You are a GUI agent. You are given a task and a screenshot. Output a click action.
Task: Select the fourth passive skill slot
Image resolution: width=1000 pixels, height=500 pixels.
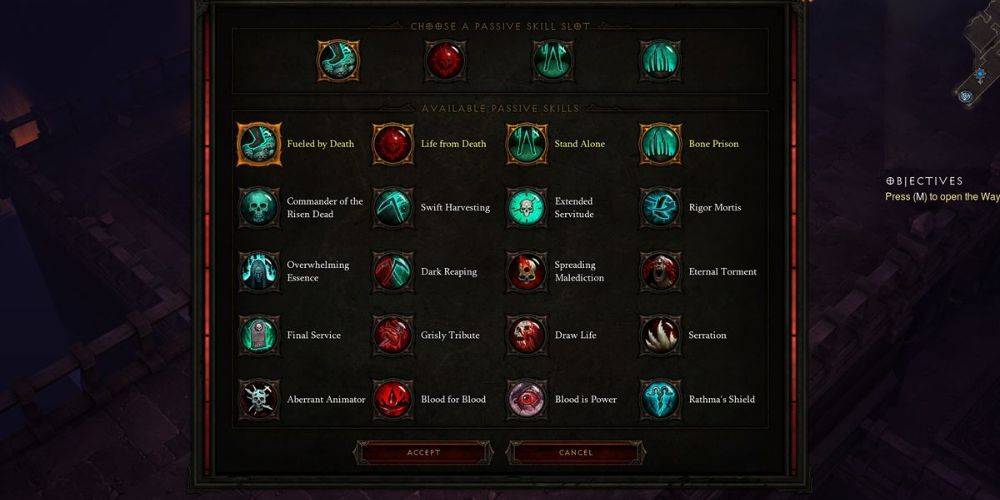(661, 61)
